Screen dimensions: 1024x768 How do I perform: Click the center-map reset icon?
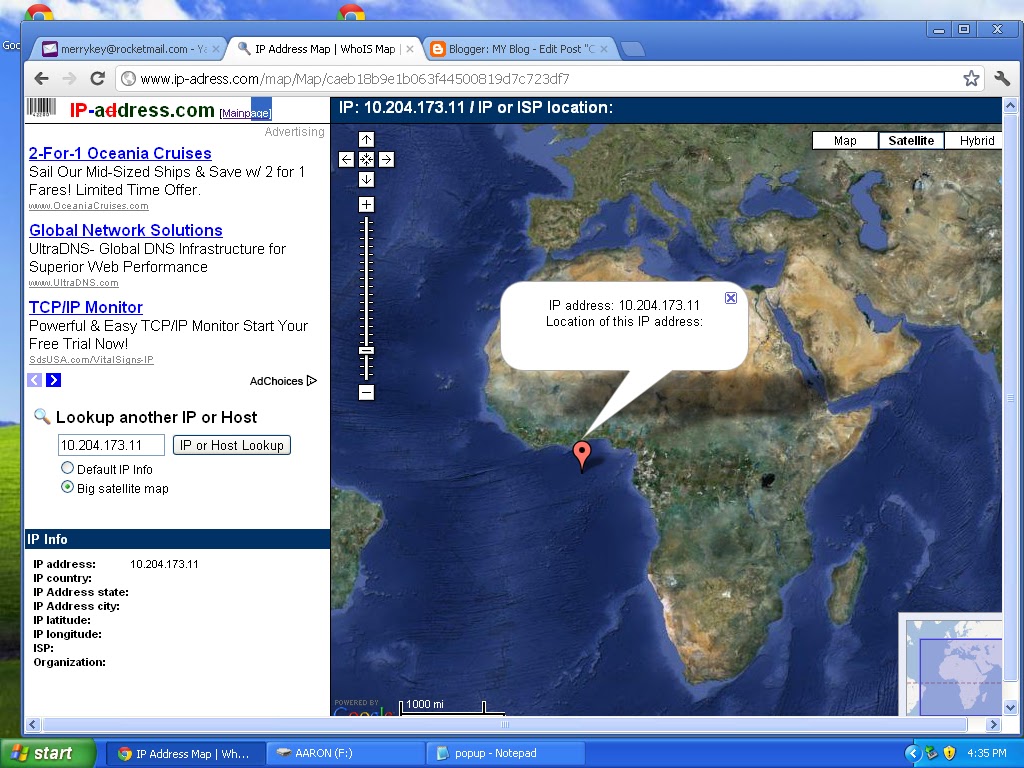coord(366,159)
